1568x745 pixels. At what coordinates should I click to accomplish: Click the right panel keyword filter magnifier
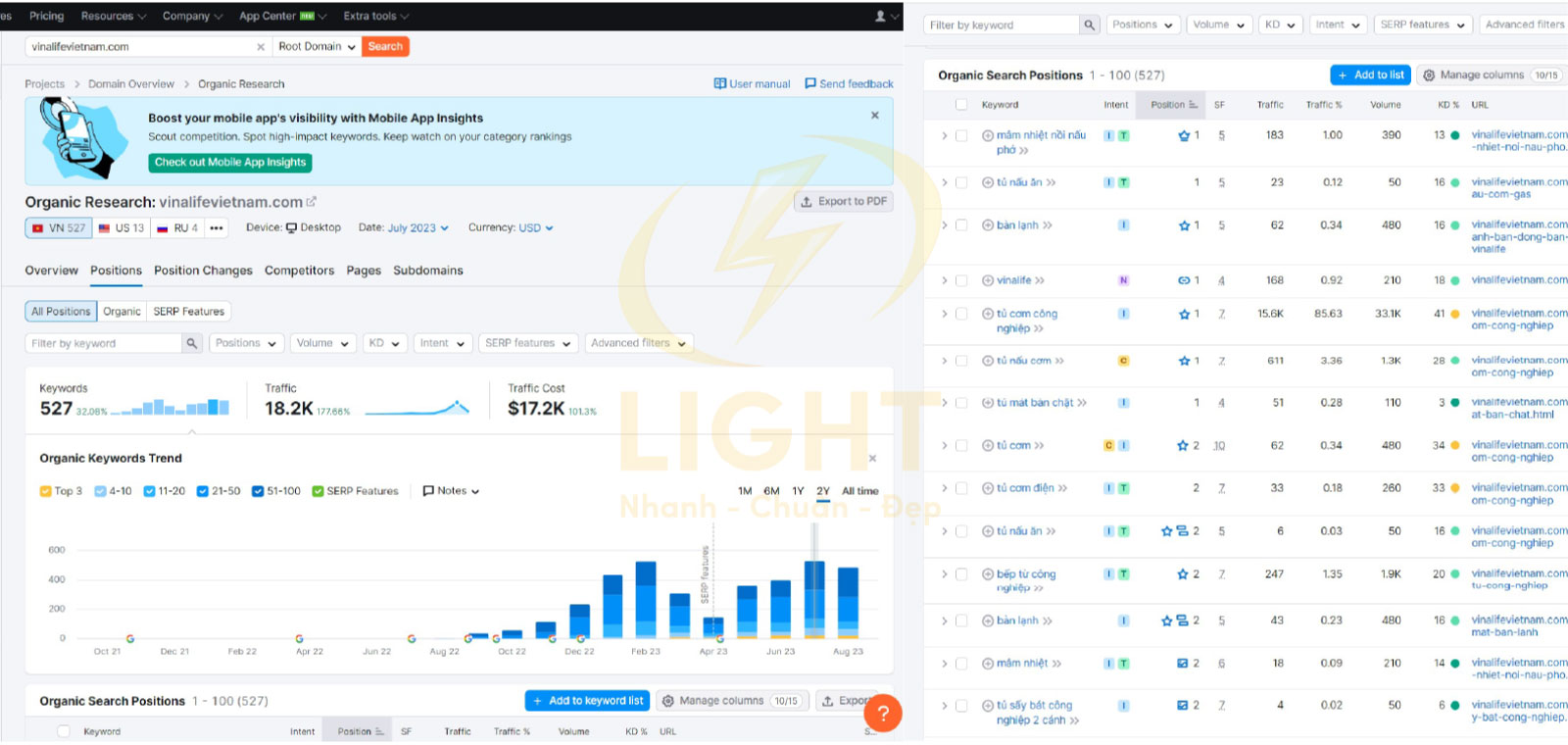[x=1090, y=25]
